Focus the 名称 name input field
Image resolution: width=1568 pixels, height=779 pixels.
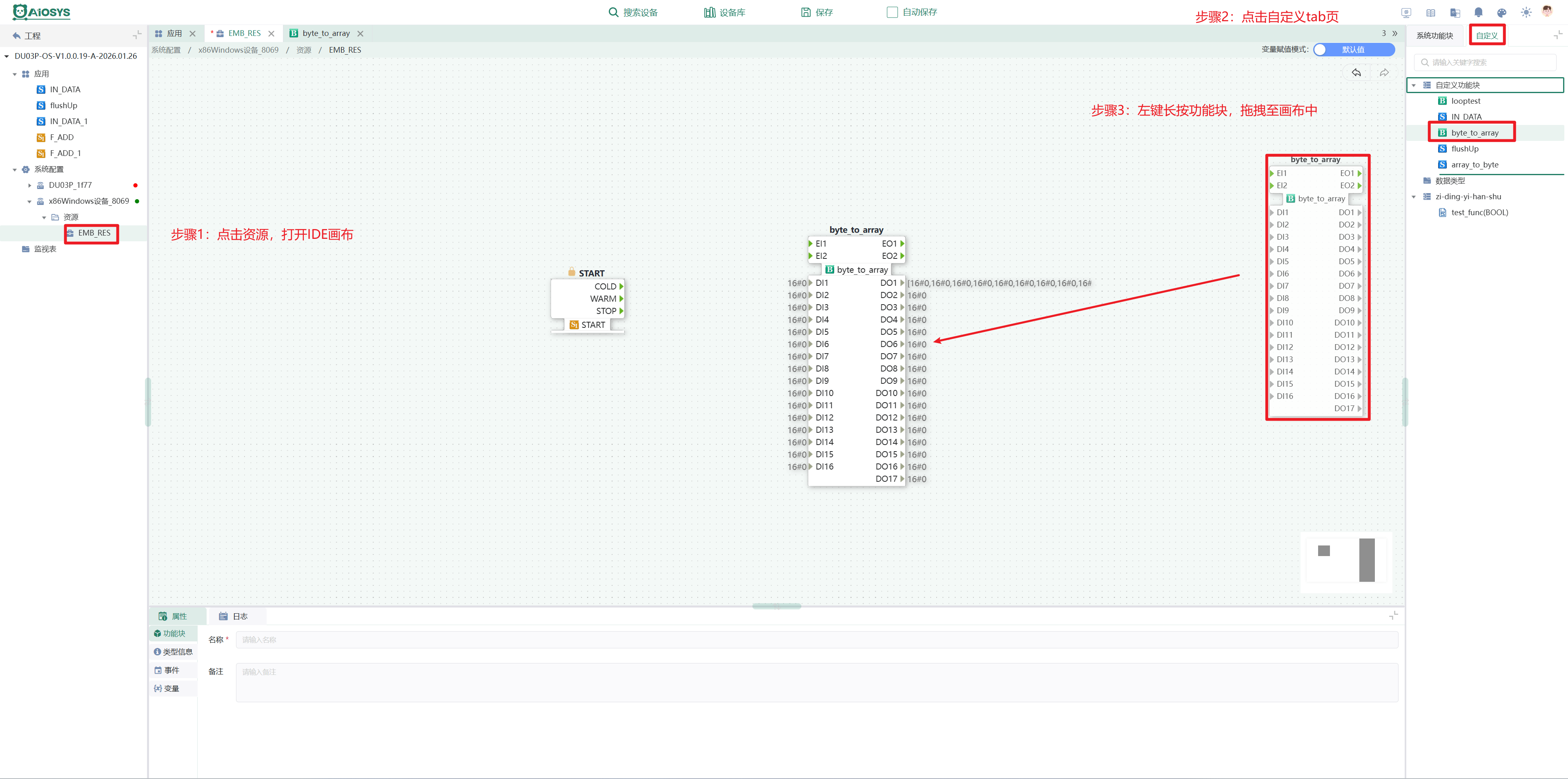pos(817,640)
